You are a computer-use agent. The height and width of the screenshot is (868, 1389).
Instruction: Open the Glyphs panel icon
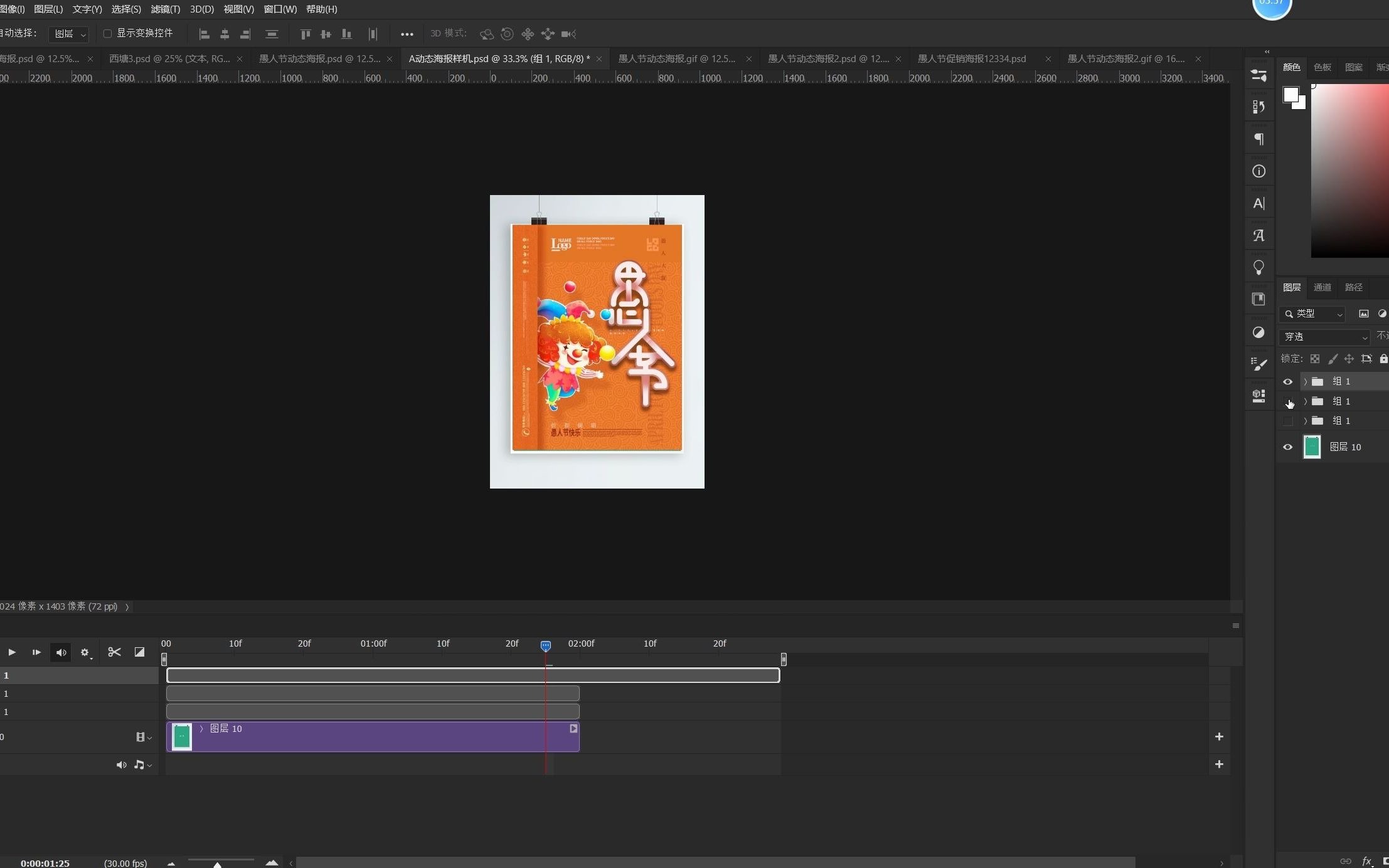tap(1259, 236)
